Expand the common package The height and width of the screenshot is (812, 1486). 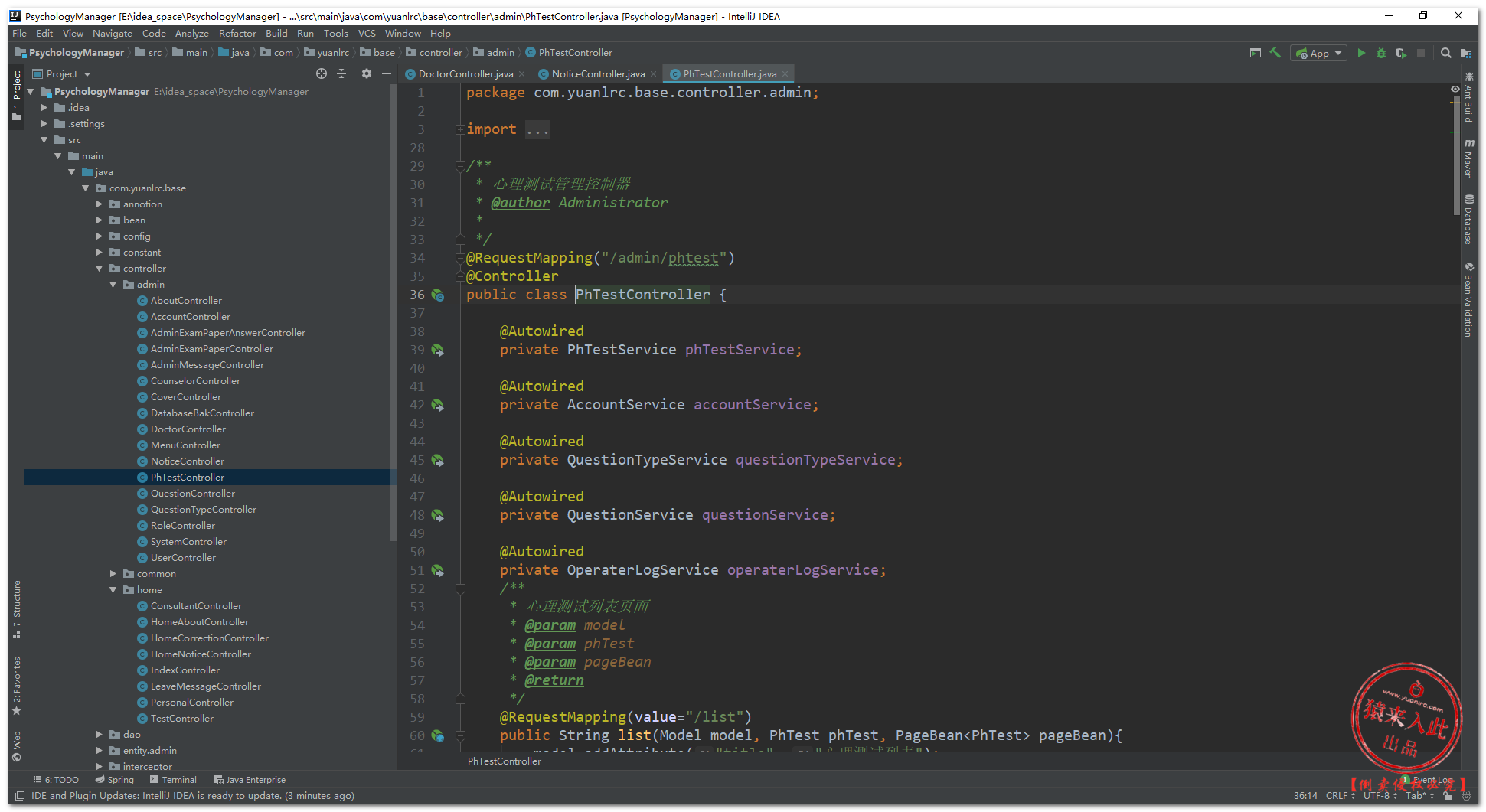point(113,574)
